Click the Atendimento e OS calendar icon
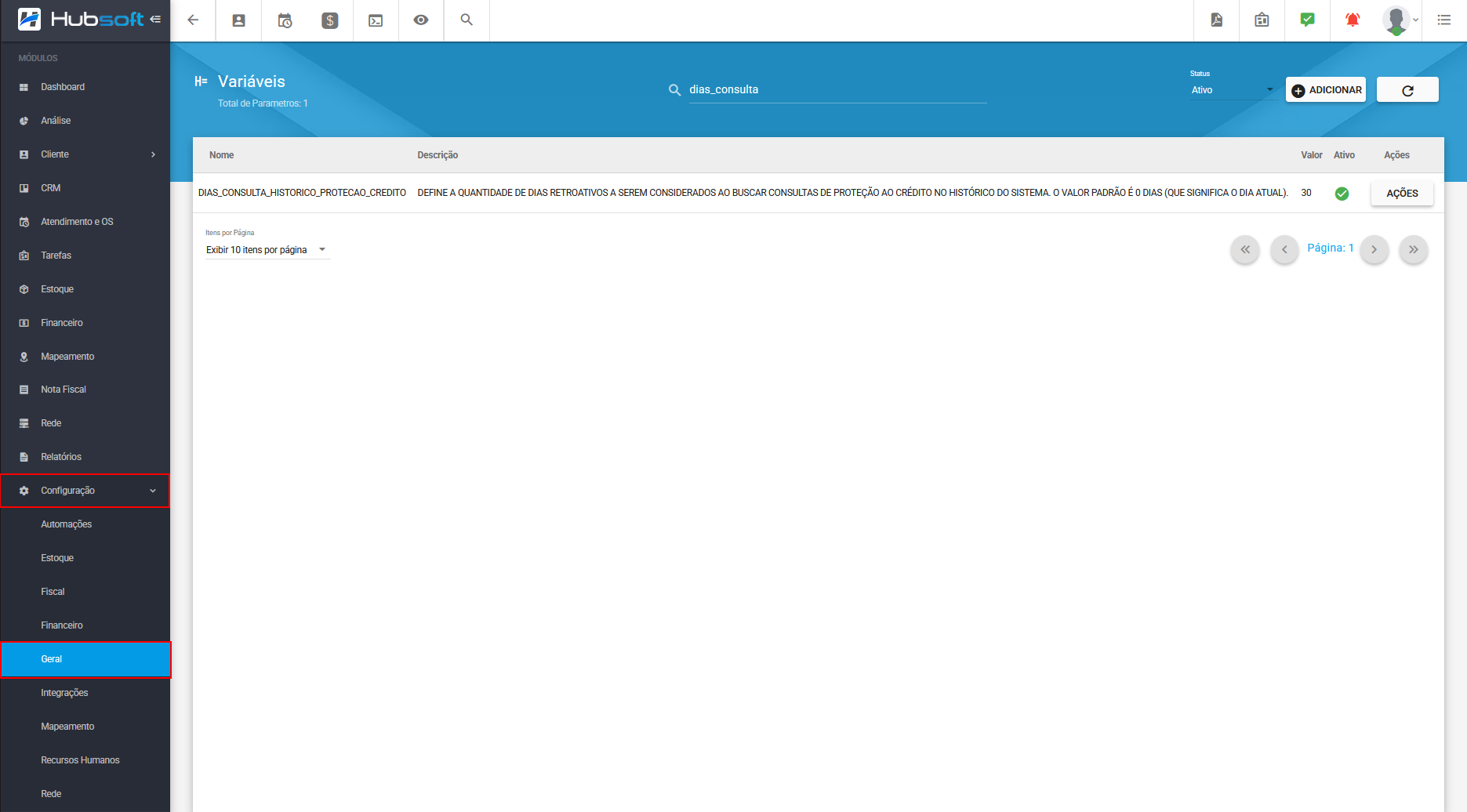 click(24, 222)
